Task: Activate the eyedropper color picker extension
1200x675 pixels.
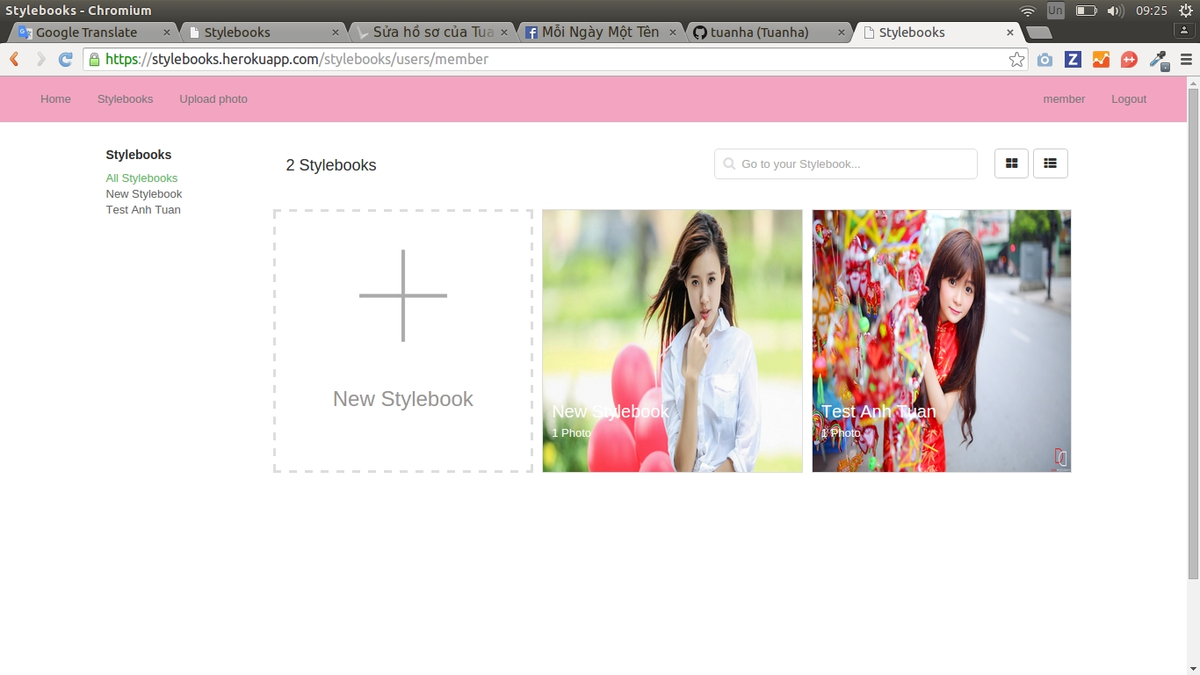Action: (x=1158, y=59)
